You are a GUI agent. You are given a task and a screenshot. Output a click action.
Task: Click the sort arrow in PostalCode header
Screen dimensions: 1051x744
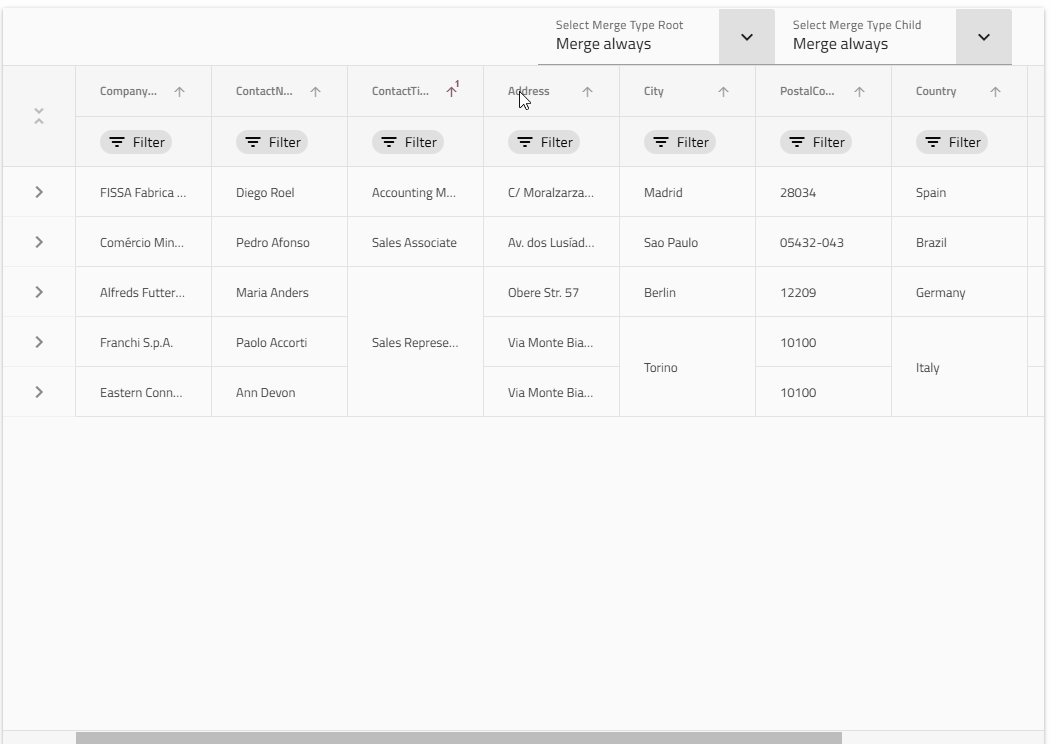point(860,92)
